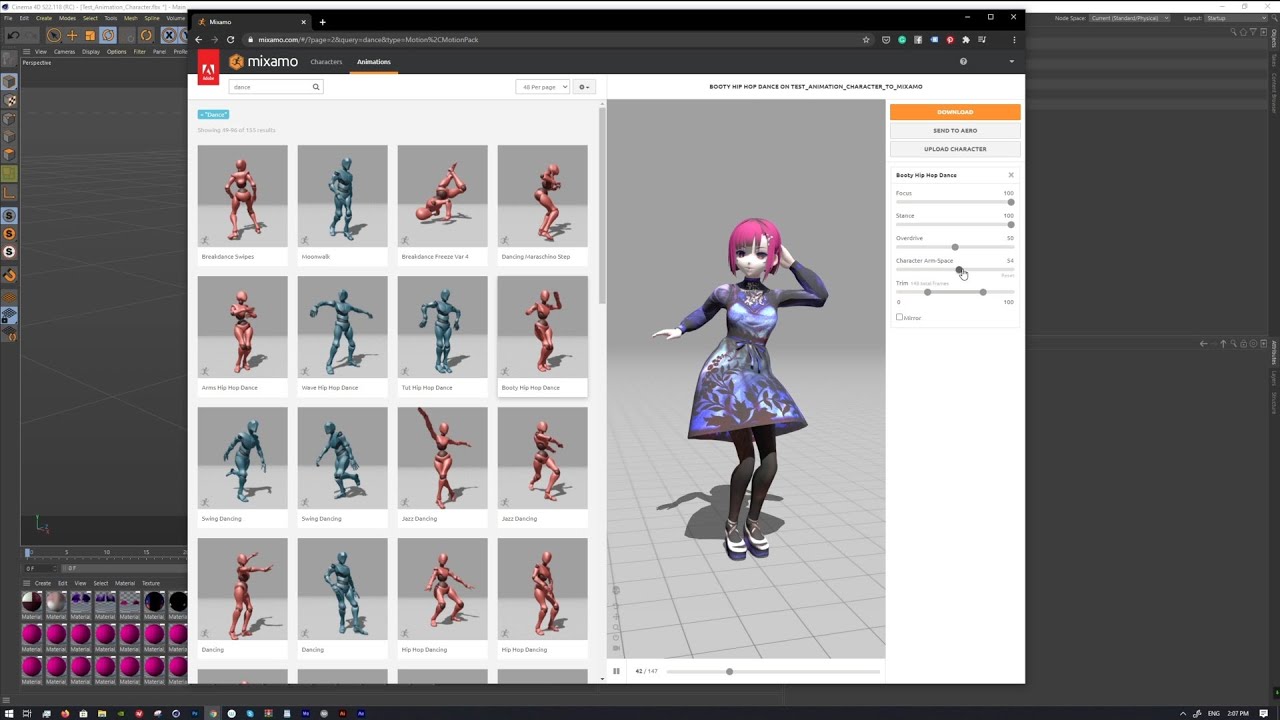Open the browser Extensions puzzle icon
Image resolution: width=1280 pixels, height=720 pixels.
point(966,40)
